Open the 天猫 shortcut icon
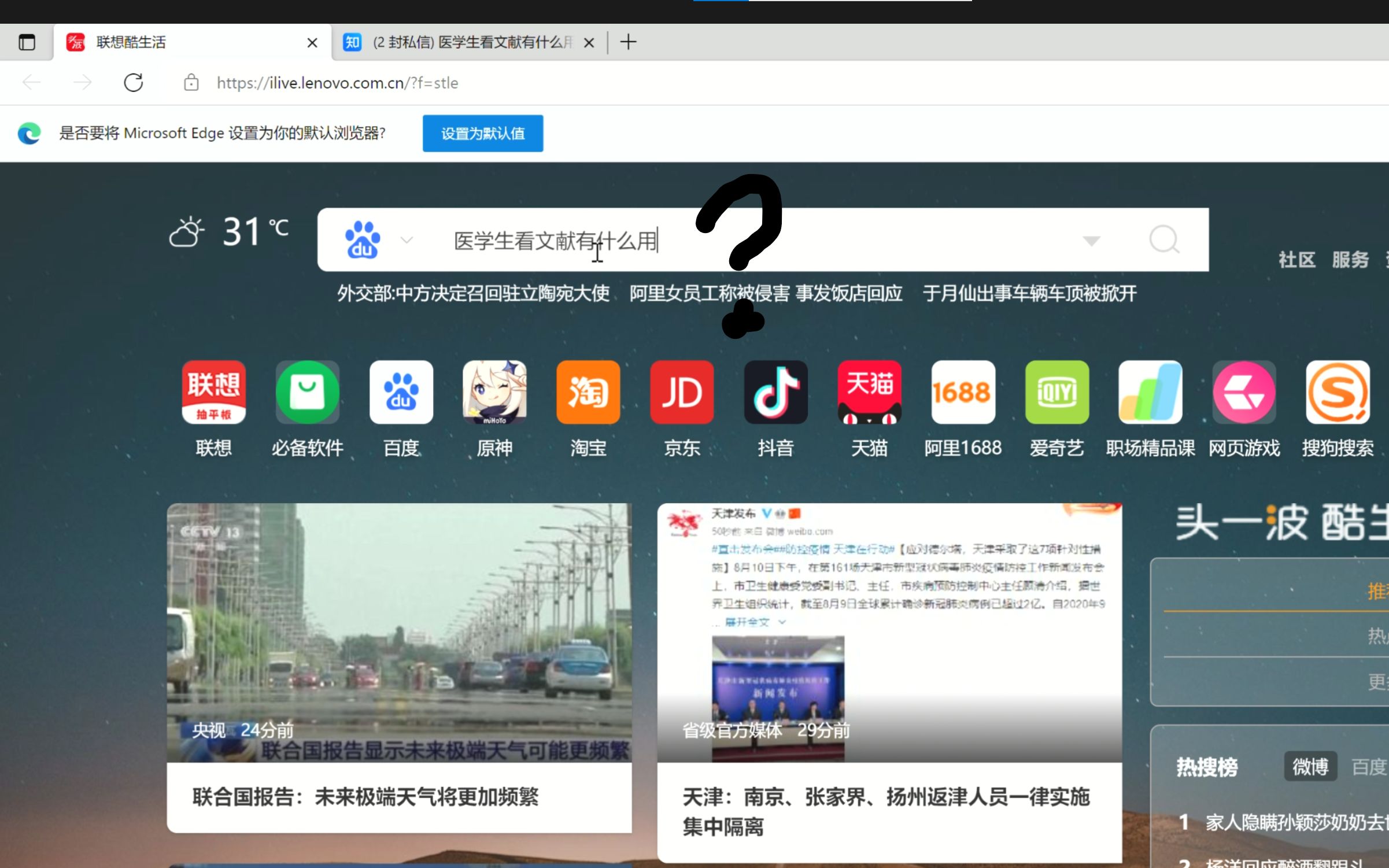 pos(869,392)
